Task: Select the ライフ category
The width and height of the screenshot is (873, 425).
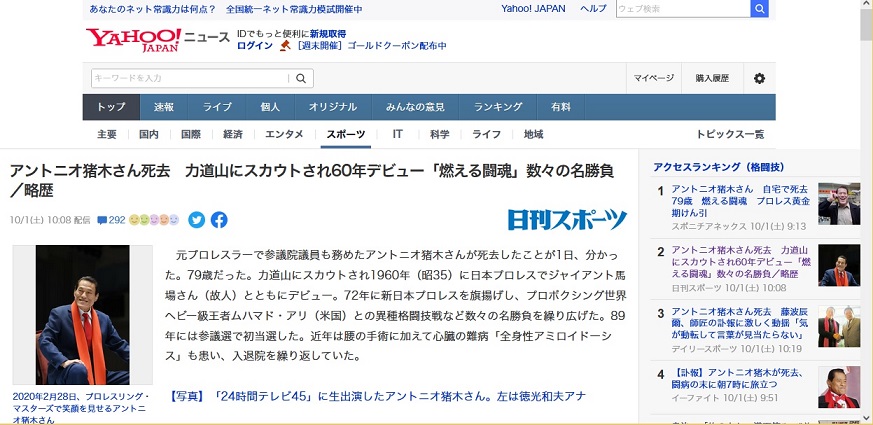Action: click(x=487, y=134)
